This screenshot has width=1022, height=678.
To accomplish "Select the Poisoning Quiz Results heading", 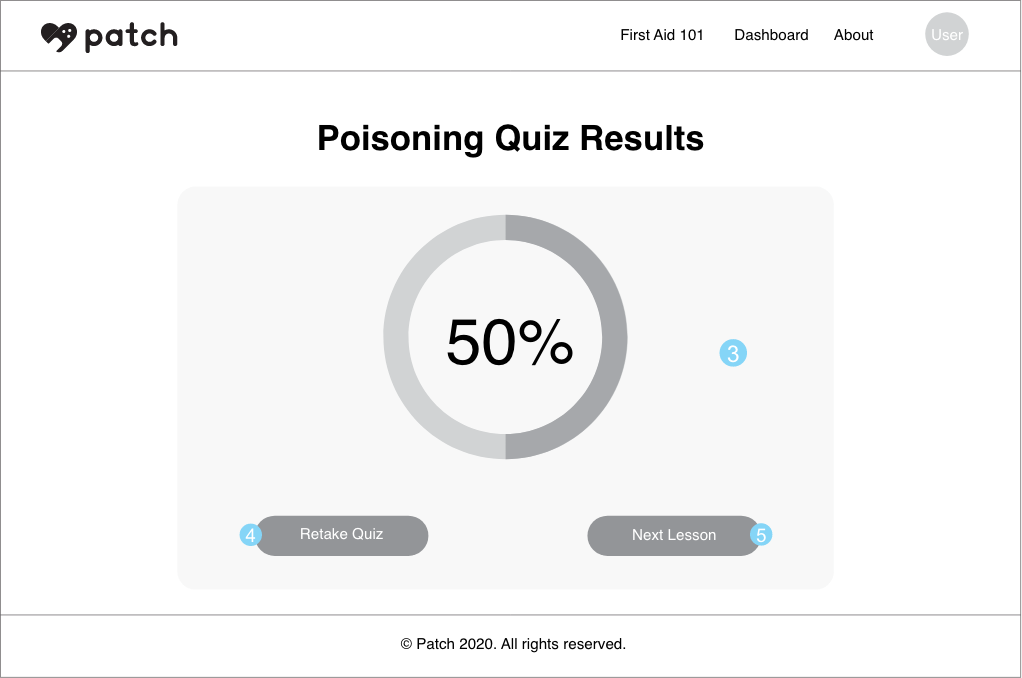I will pos(510,138).
